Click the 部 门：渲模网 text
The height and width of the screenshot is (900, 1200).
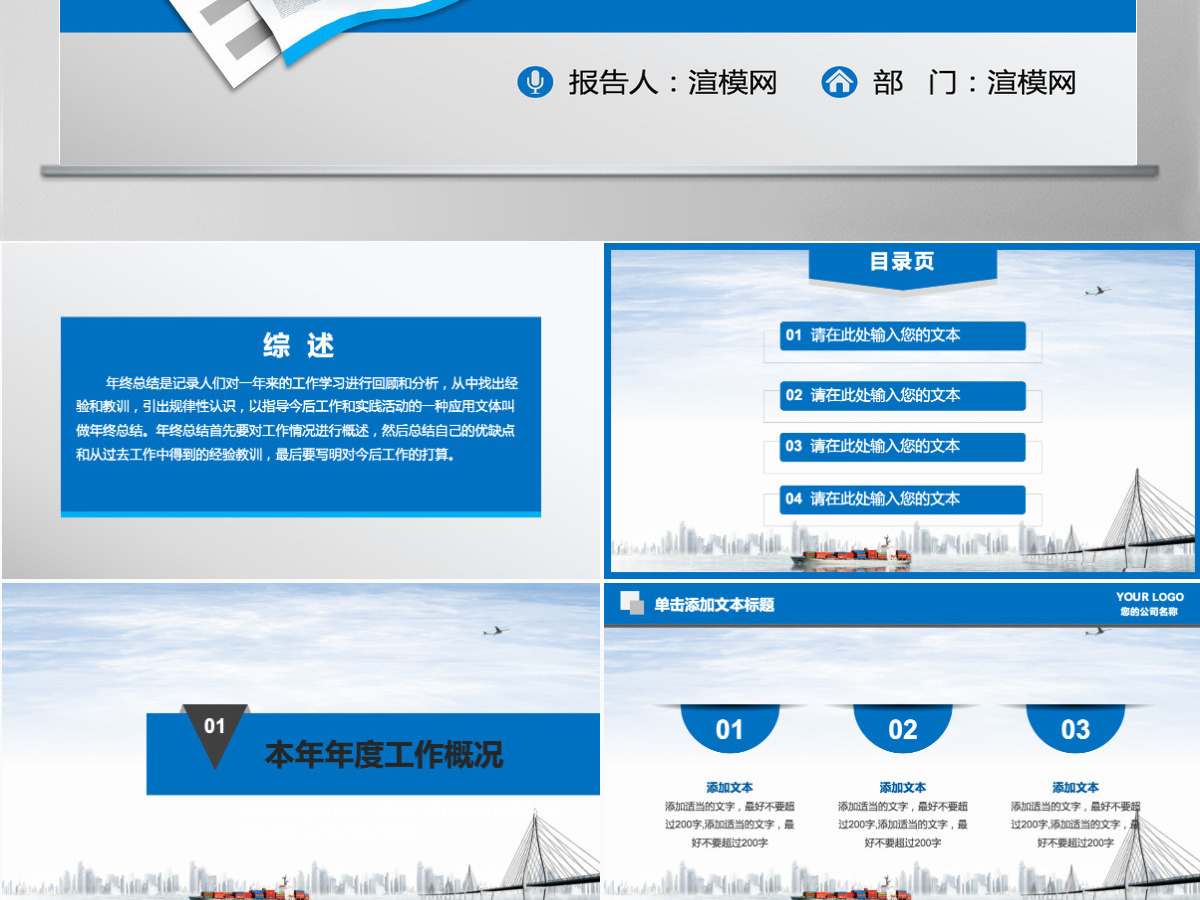974,82
